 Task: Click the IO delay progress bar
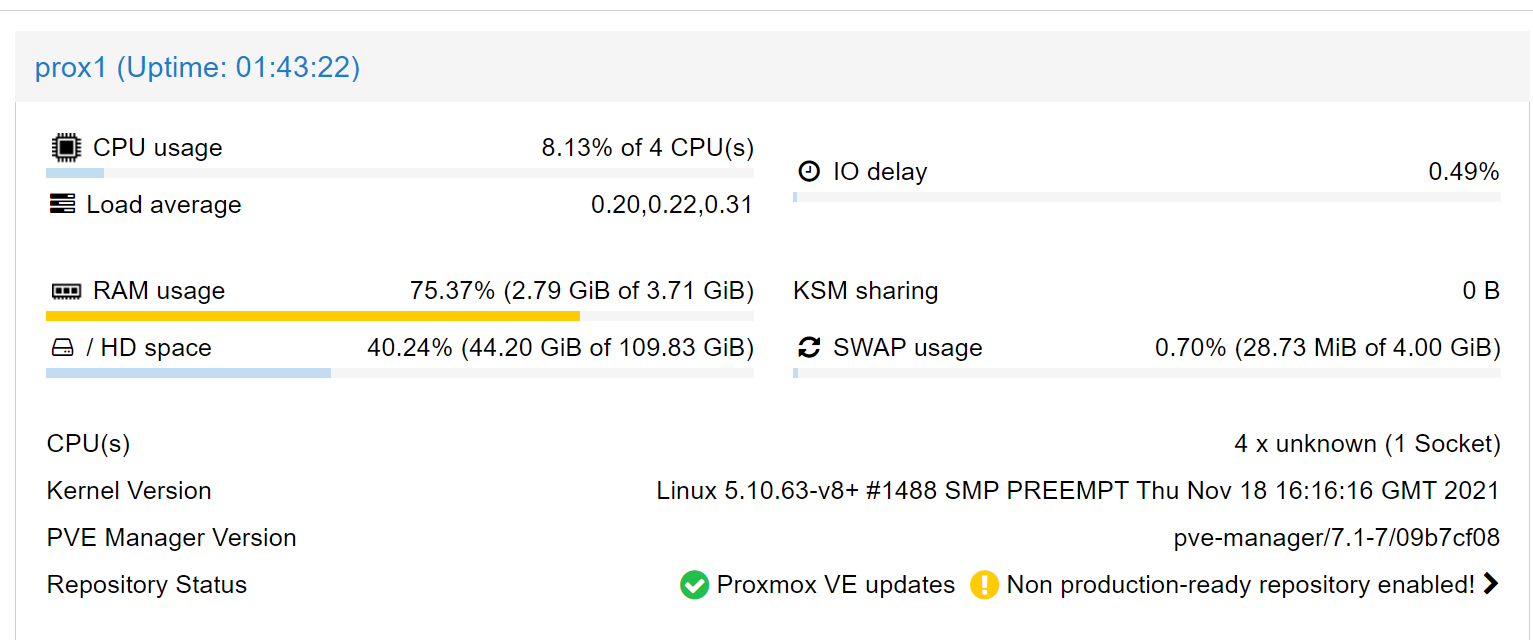point(1147,197)
